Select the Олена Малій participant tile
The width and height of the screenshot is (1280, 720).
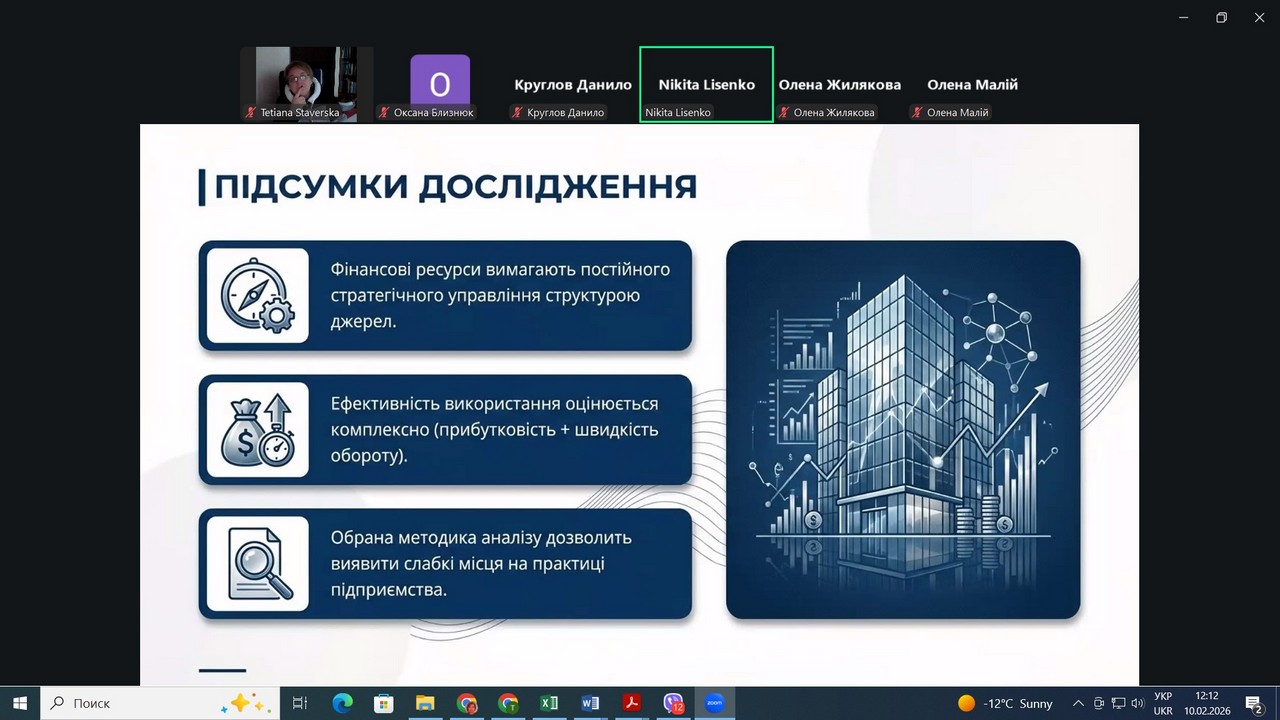972,85
